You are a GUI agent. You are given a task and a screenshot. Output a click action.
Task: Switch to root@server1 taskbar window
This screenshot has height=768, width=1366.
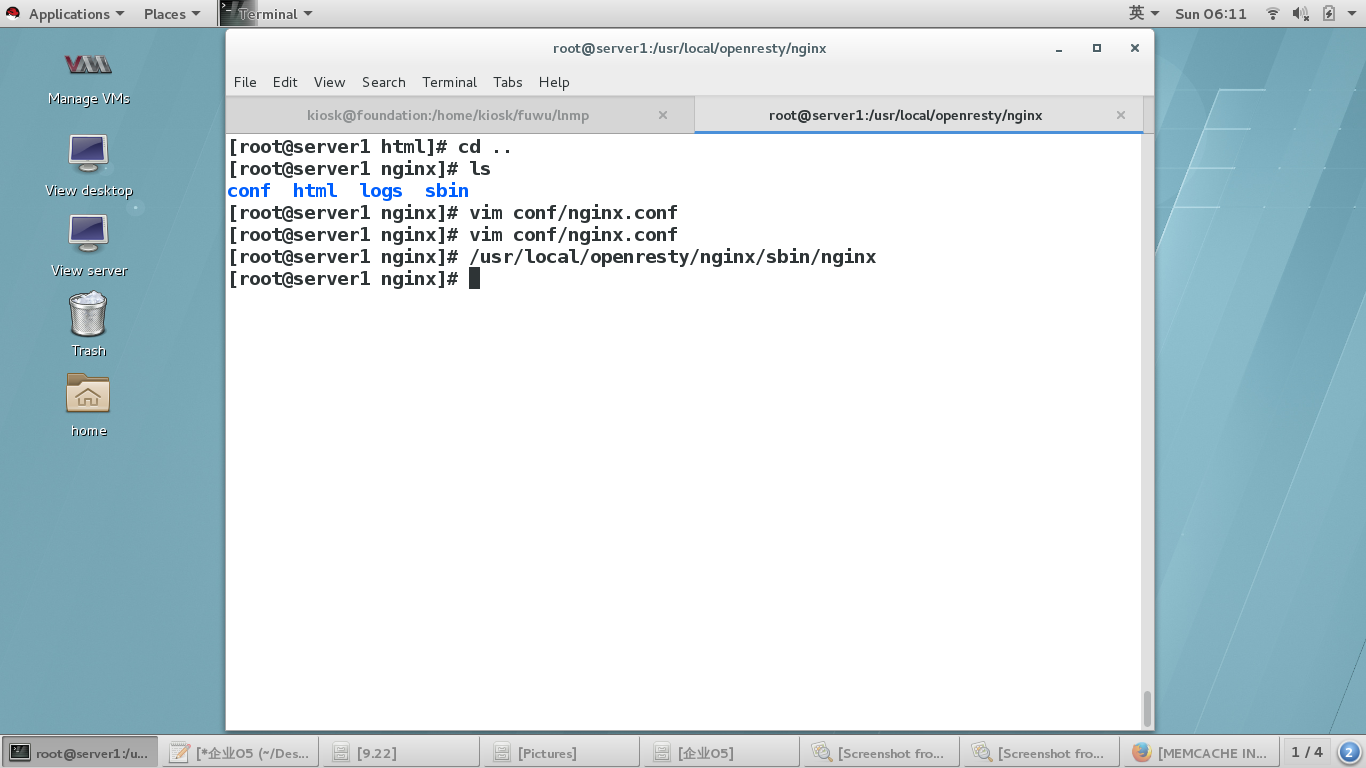click(80, 752)
